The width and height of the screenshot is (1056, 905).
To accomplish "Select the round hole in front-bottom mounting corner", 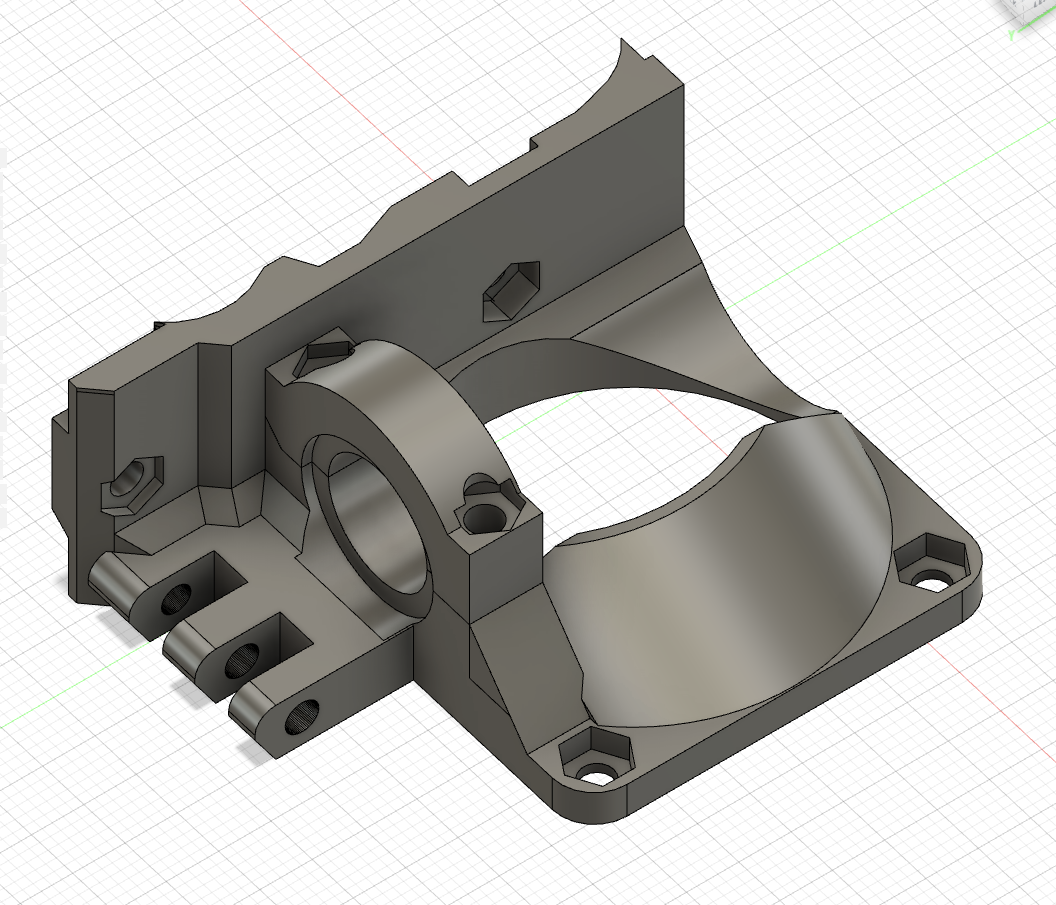I will click(x=596, y=774).
